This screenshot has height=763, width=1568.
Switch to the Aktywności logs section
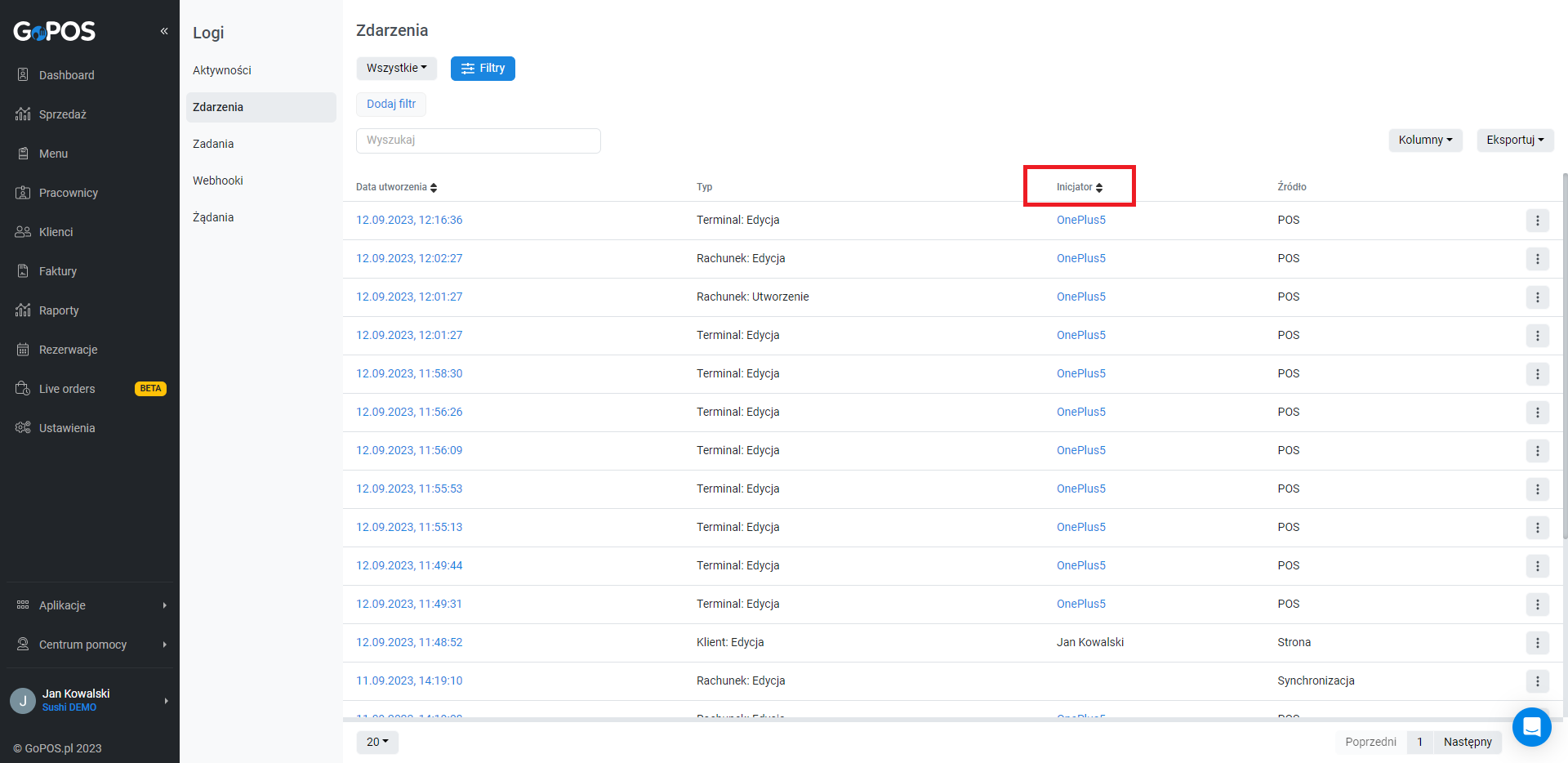pos(222,70)
